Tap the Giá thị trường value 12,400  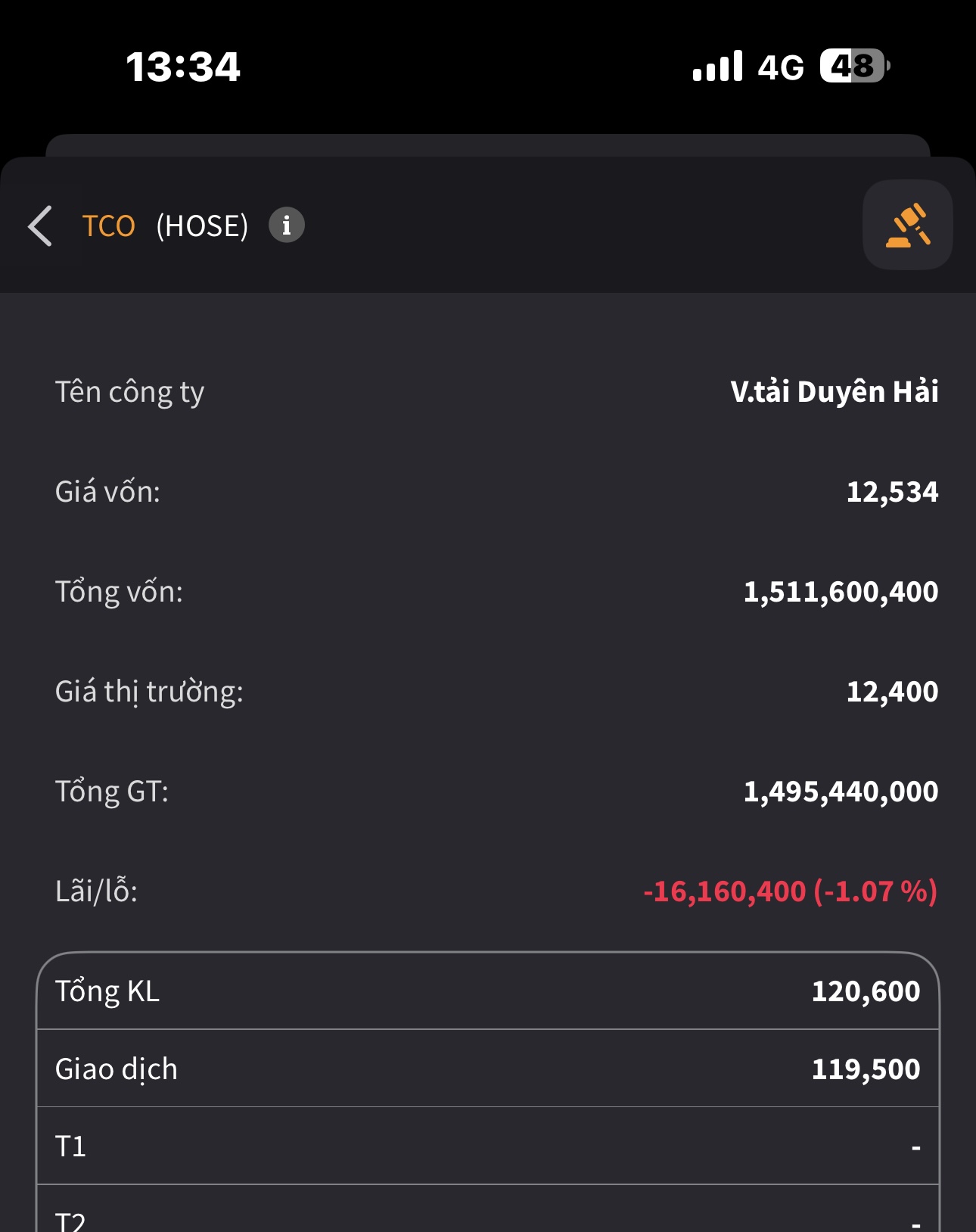892,692
